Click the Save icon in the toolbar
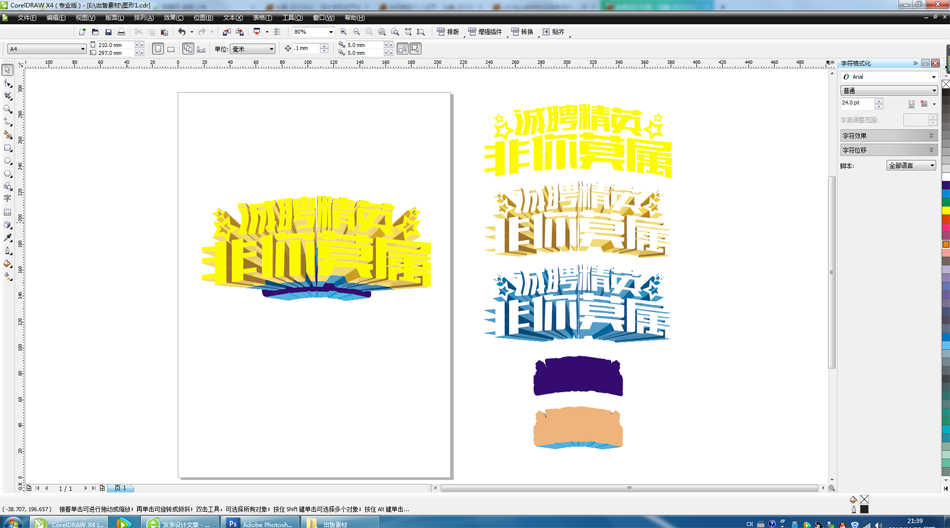Image resolution: width=950 pixels, height=528 pixels. [108, 32]
